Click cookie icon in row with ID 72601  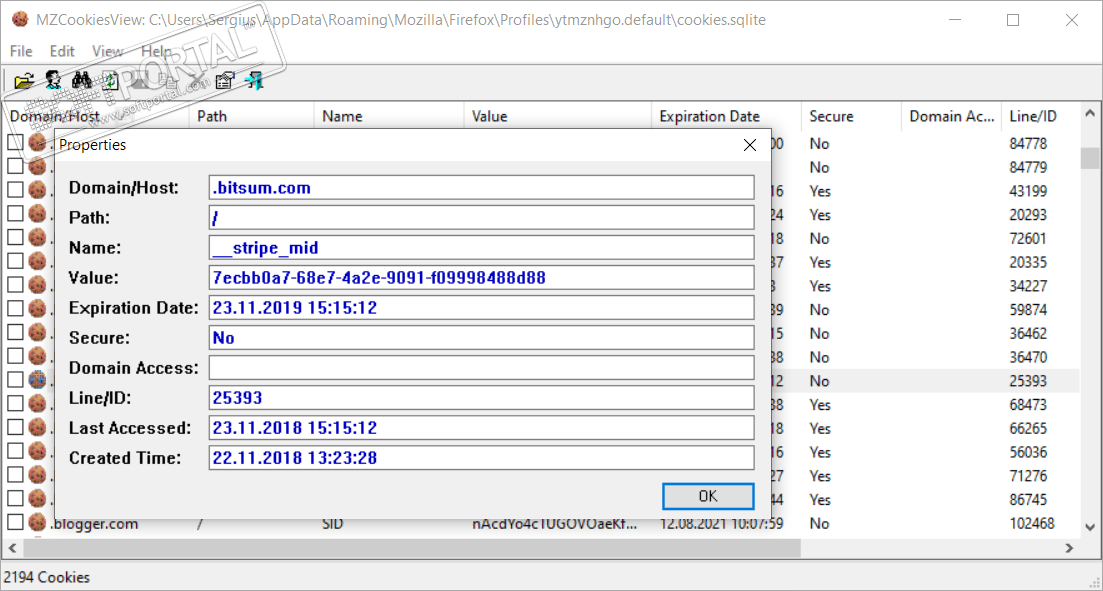pos(37,238)
